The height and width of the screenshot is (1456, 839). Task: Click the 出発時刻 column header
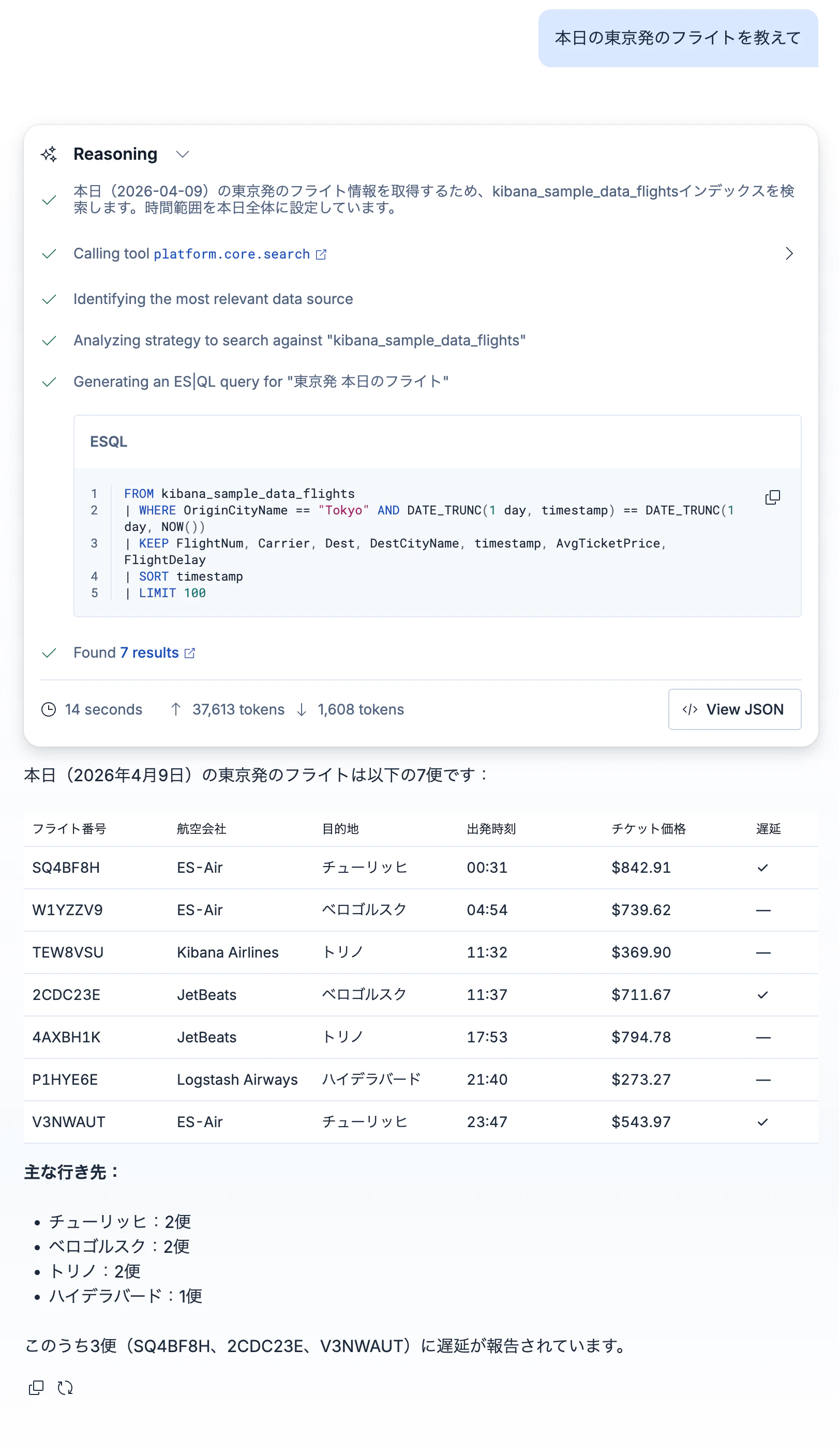pyautogui.click(x=491, y=829)
